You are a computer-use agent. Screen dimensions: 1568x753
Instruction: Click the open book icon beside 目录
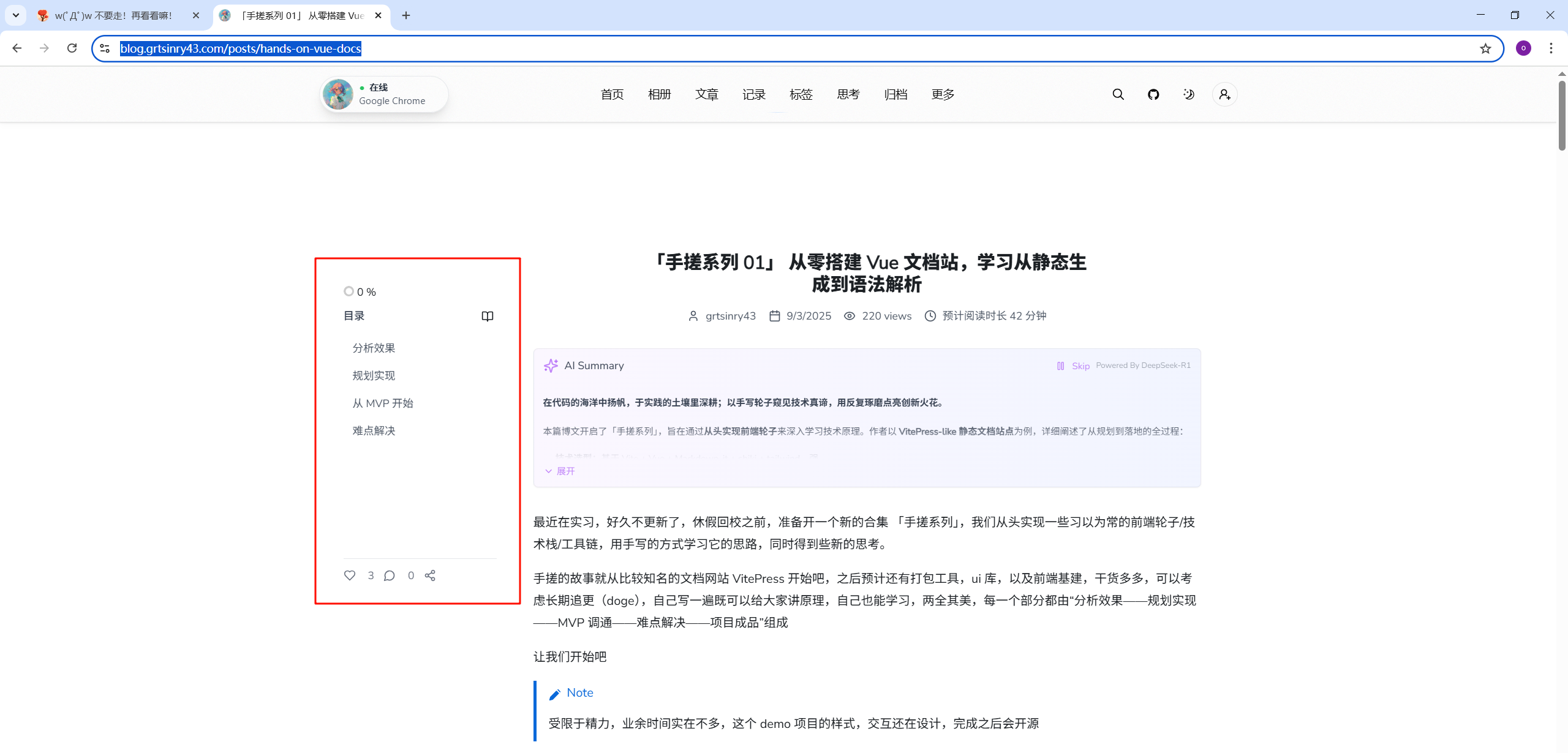pos(488,316)
